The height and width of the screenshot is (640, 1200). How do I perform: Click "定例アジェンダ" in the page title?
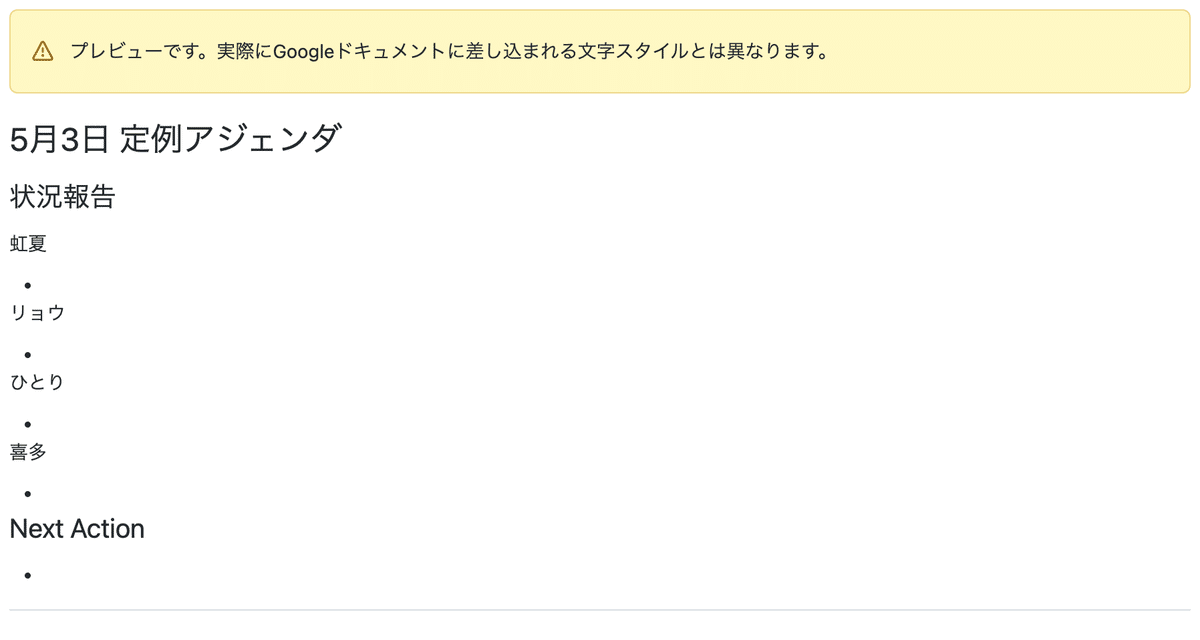pos(231,139)
